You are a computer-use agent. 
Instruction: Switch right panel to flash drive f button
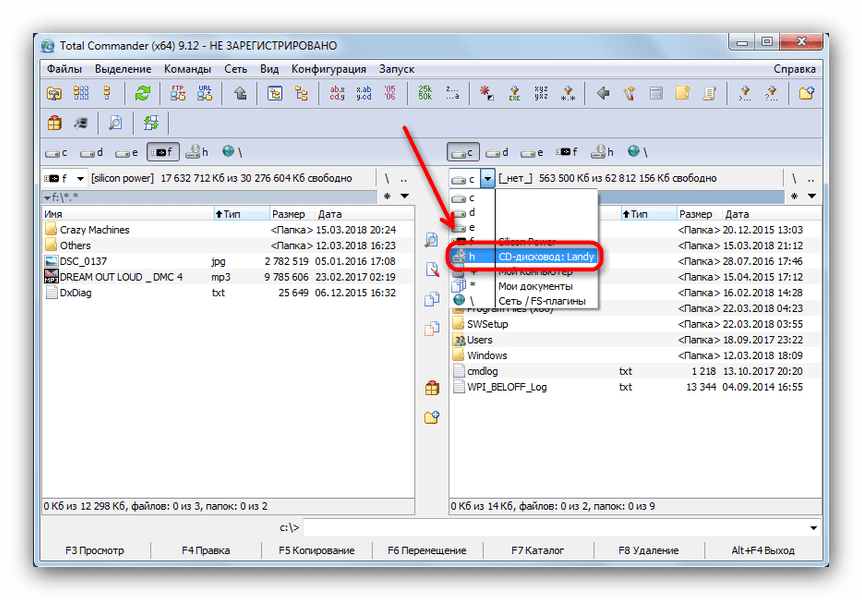click(x=567, y=152)
